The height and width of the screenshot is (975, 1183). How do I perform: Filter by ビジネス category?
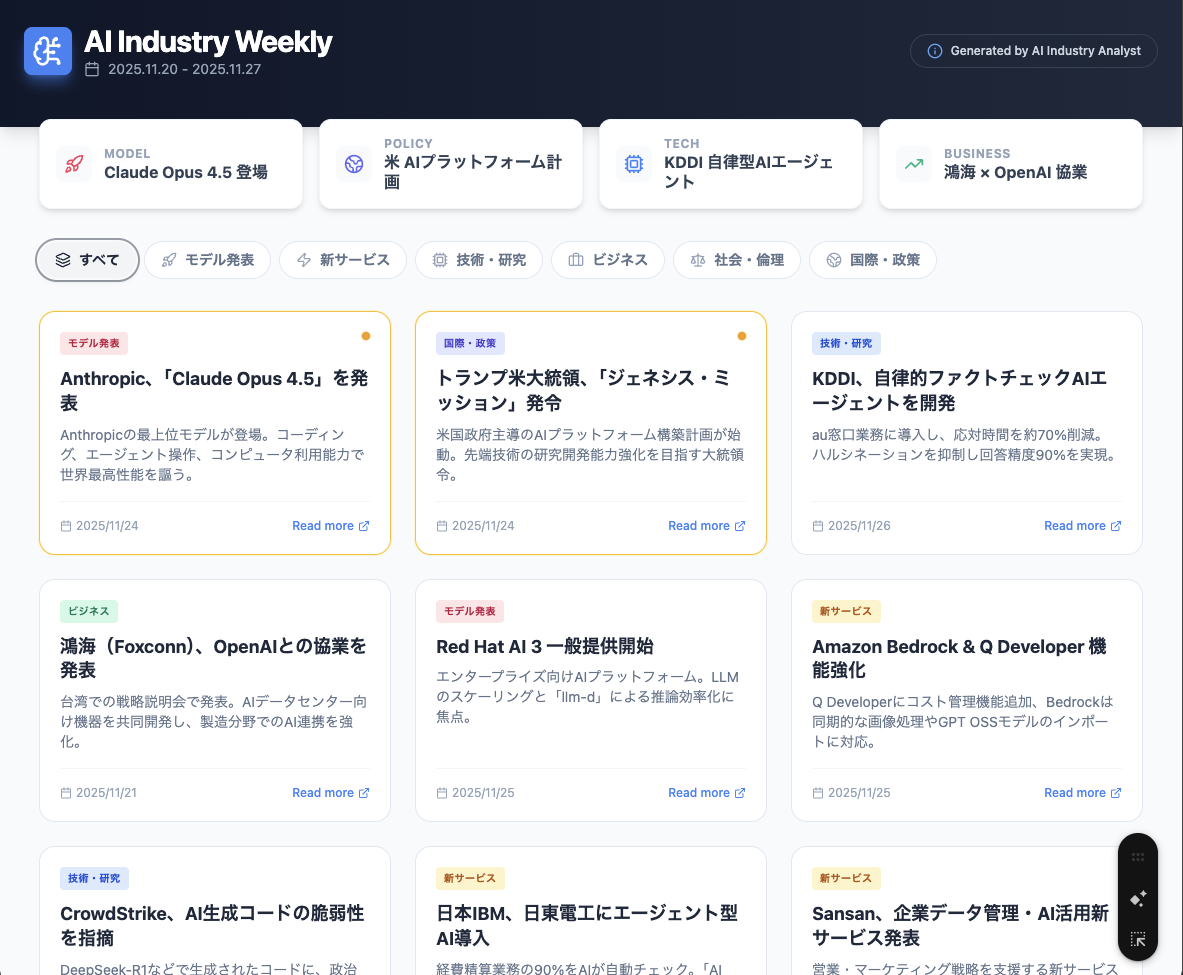(x=608, y=260)
